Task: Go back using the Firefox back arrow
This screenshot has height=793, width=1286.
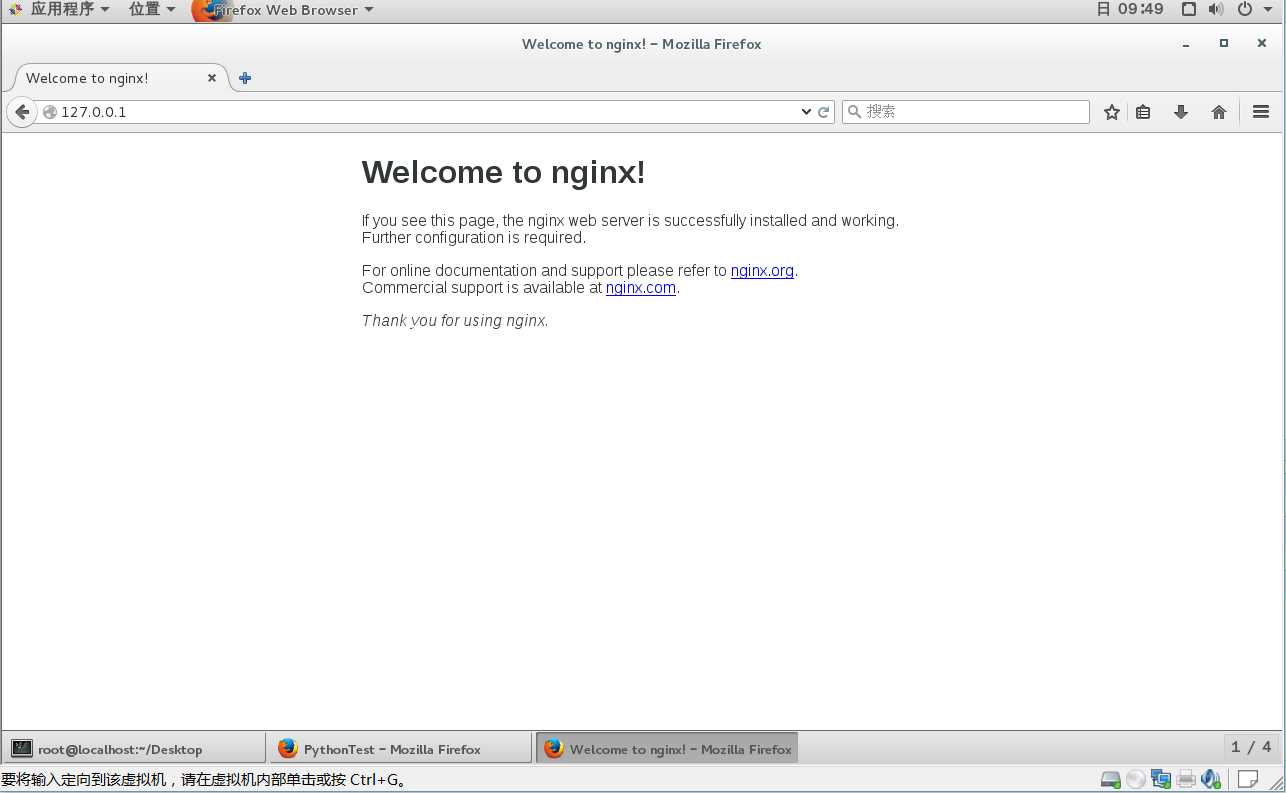Action: [x=22, y=112]
